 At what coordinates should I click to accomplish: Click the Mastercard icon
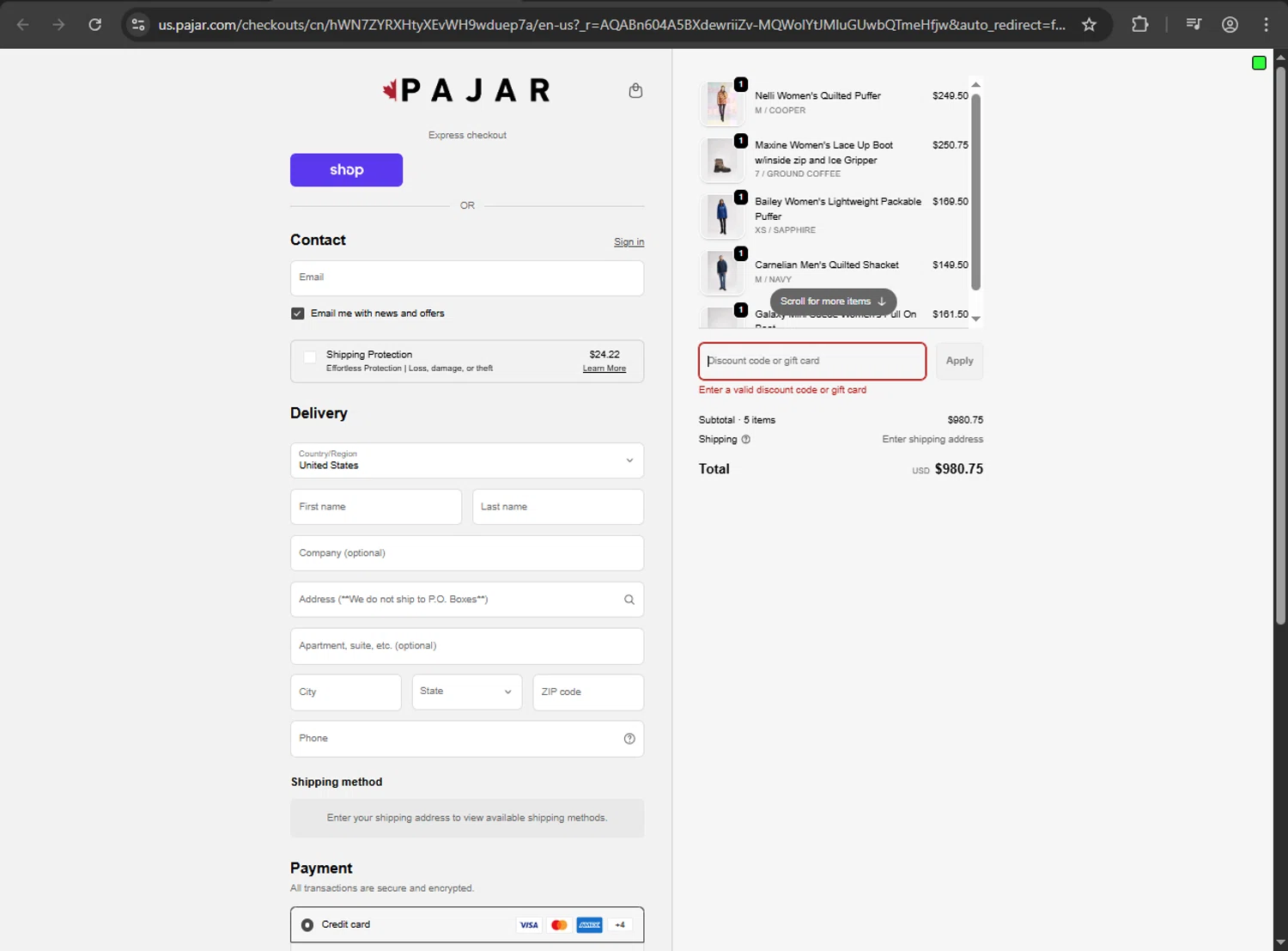(559, 925)
